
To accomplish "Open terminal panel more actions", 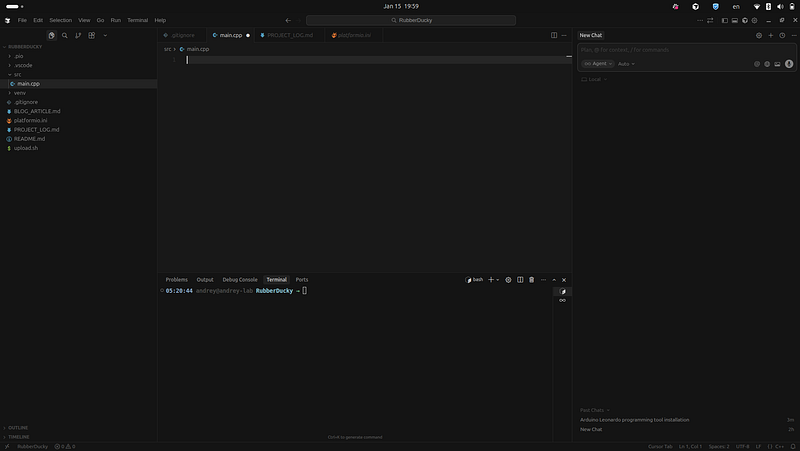I will pos(543,280).
